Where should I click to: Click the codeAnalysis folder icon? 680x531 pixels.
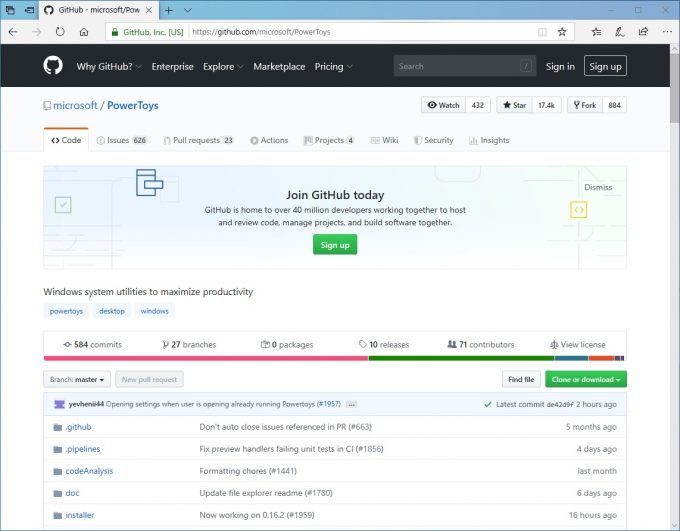57,471
